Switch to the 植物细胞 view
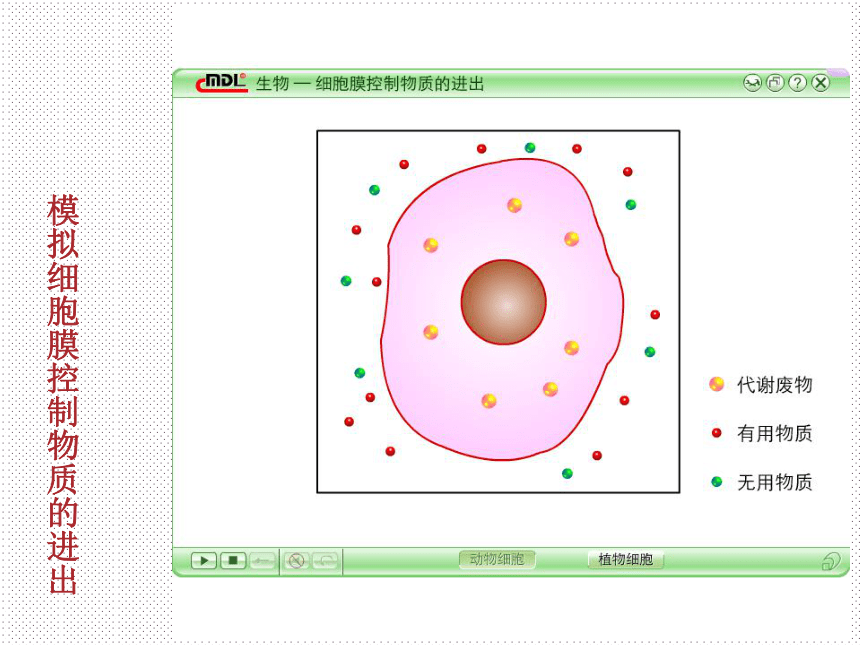860x645 pixels. [626, 559]
